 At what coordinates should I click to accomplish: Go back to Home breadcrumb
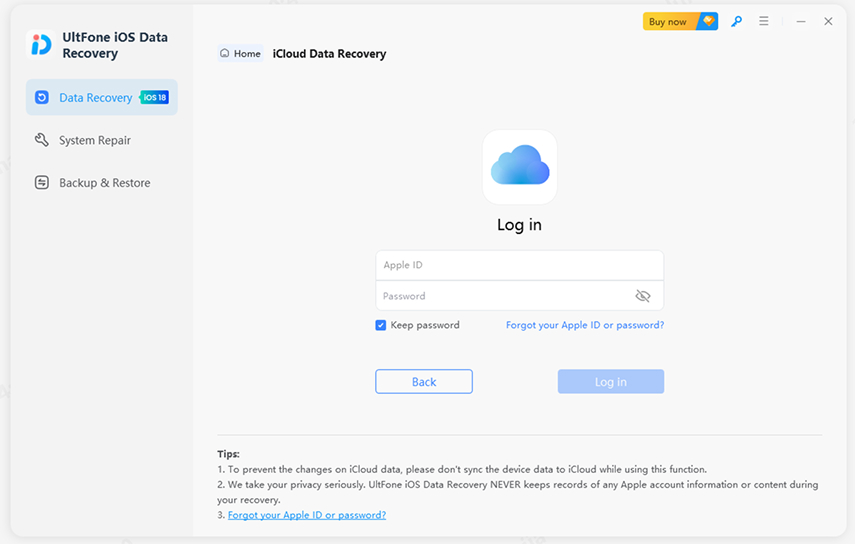click(x=240, y=53)
